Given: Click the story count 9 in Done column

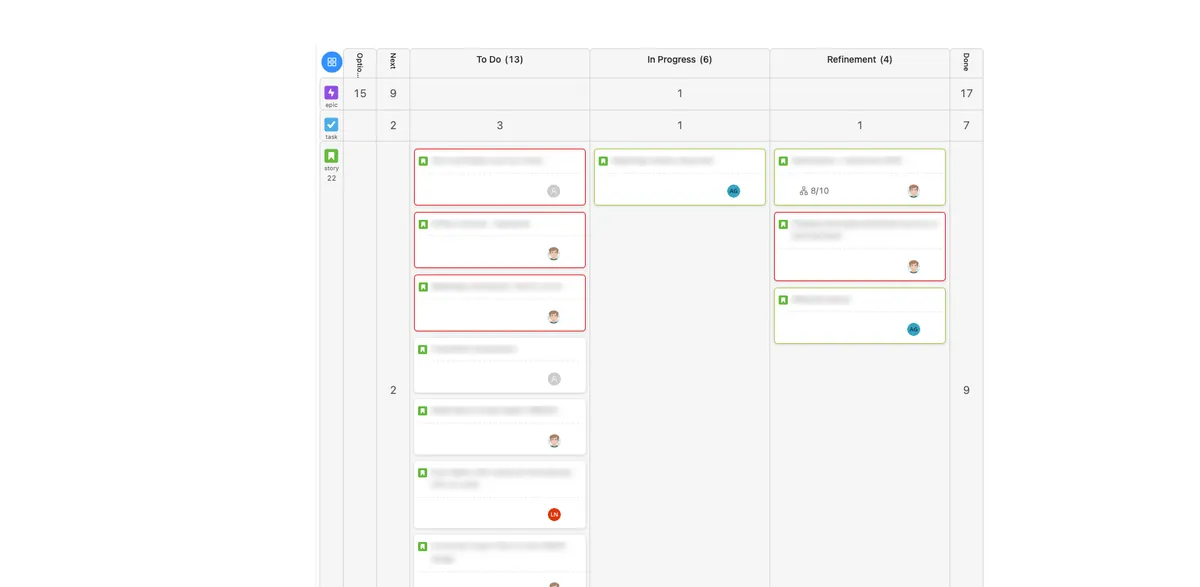Looking at the screenshot, I should tap(966, 391).
